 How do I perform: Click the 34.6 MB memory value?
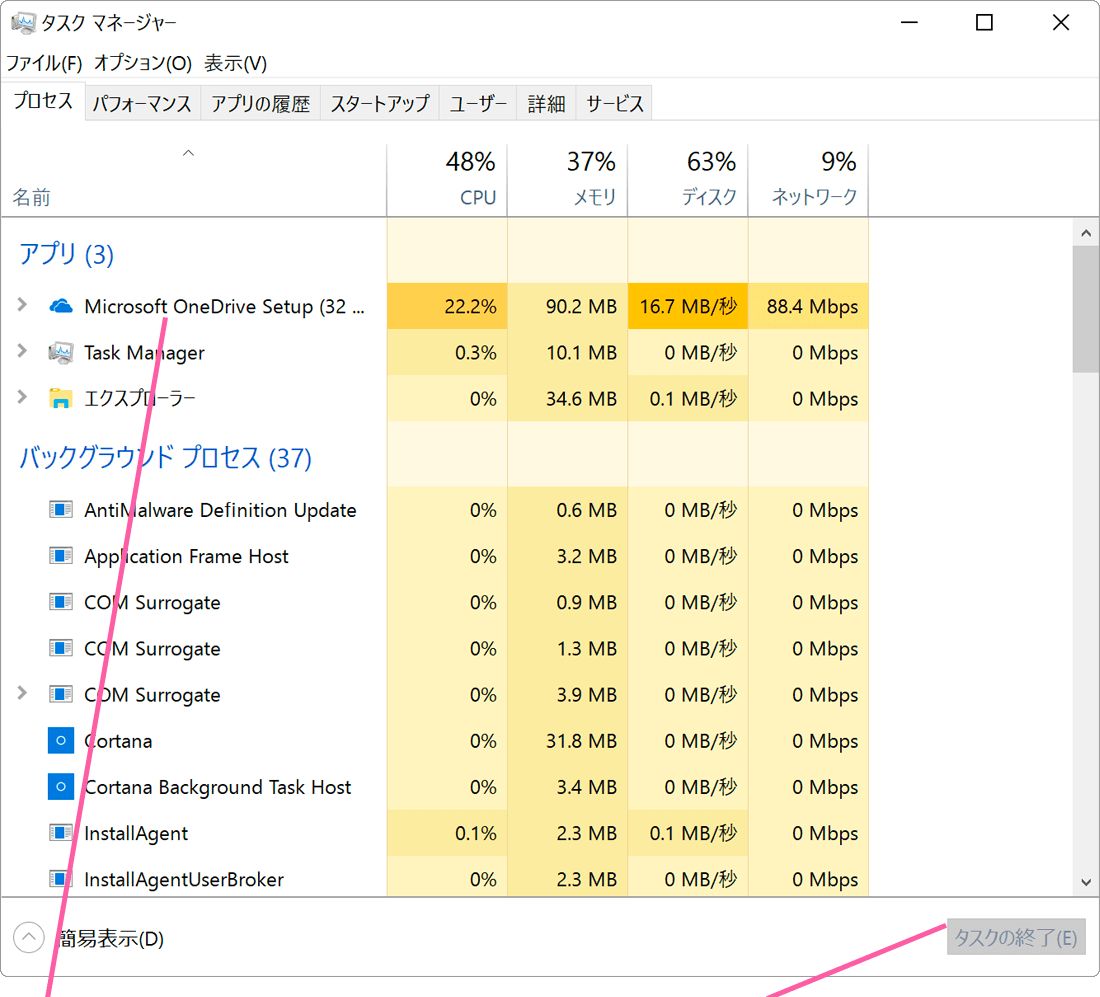point(582,399)
